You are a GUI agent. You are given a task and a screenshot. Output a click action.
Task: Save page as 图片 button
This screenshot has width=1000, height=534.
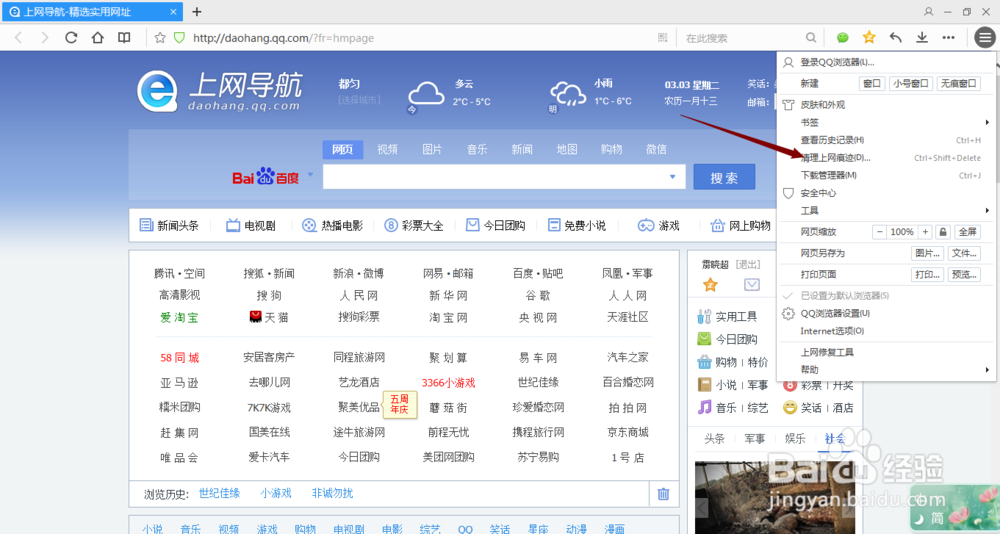(927, 253)
